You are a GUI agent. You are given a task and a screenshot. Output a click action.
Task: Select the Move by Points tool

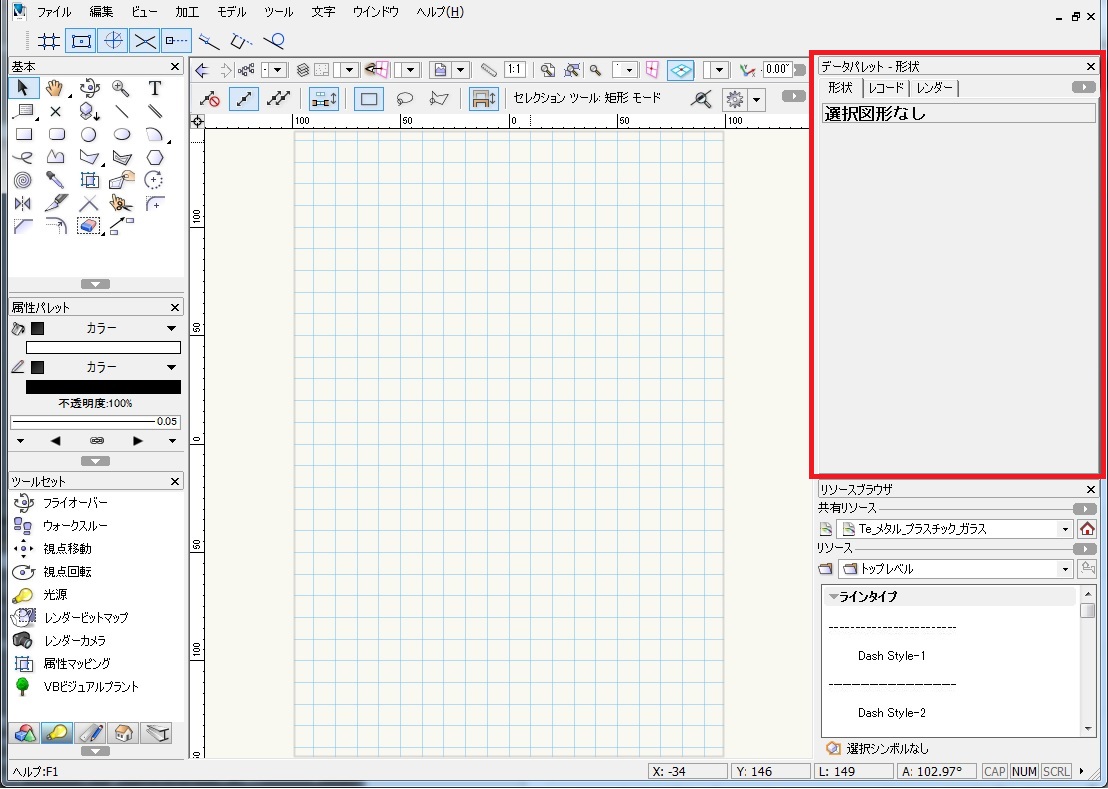pyautogui.click(x=122, y=226)
